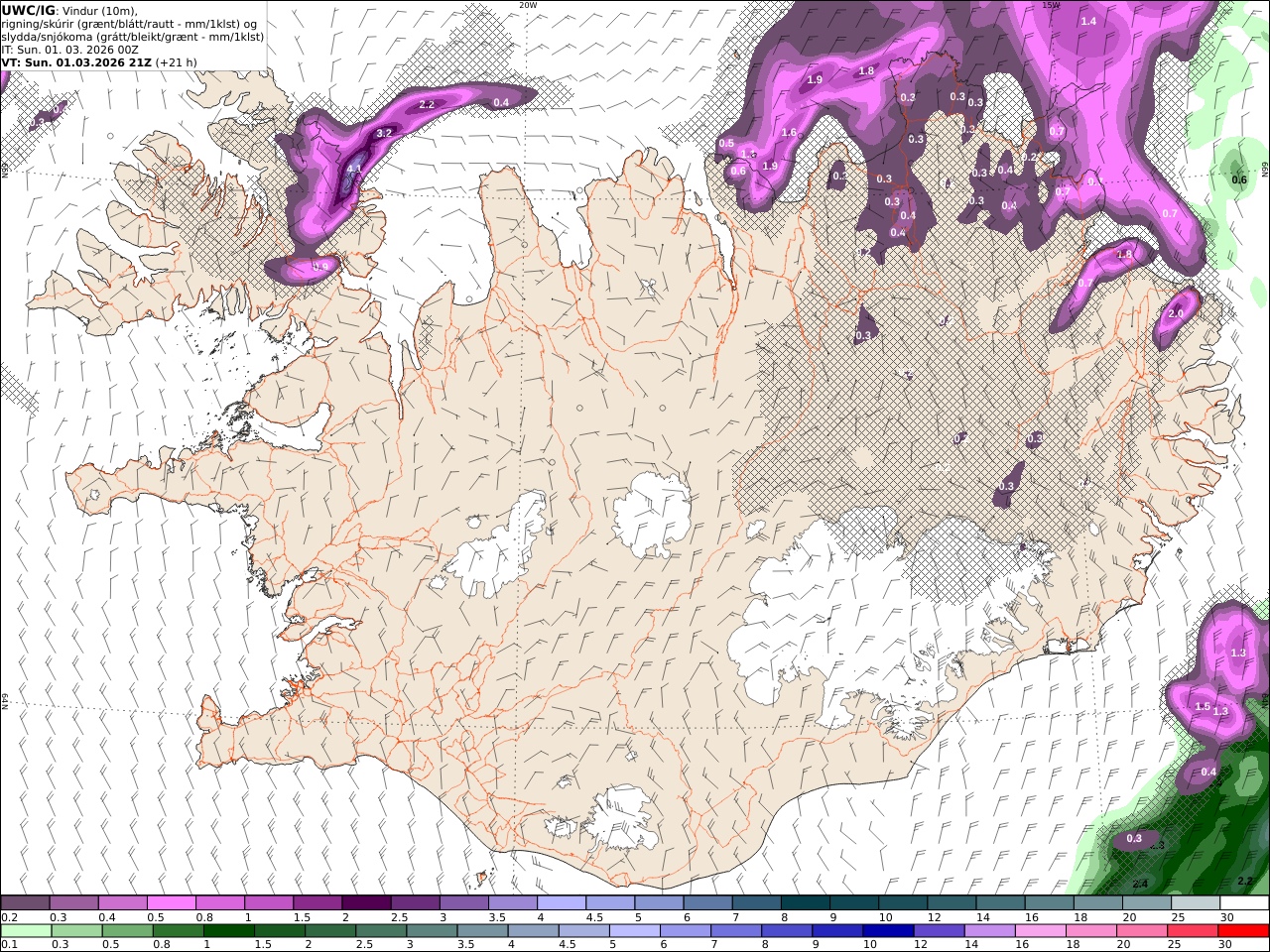This screenshot has width=1270, height=952.
Task: Select the dark teal swatch right of 8, top row
Action: click(805, 902)
